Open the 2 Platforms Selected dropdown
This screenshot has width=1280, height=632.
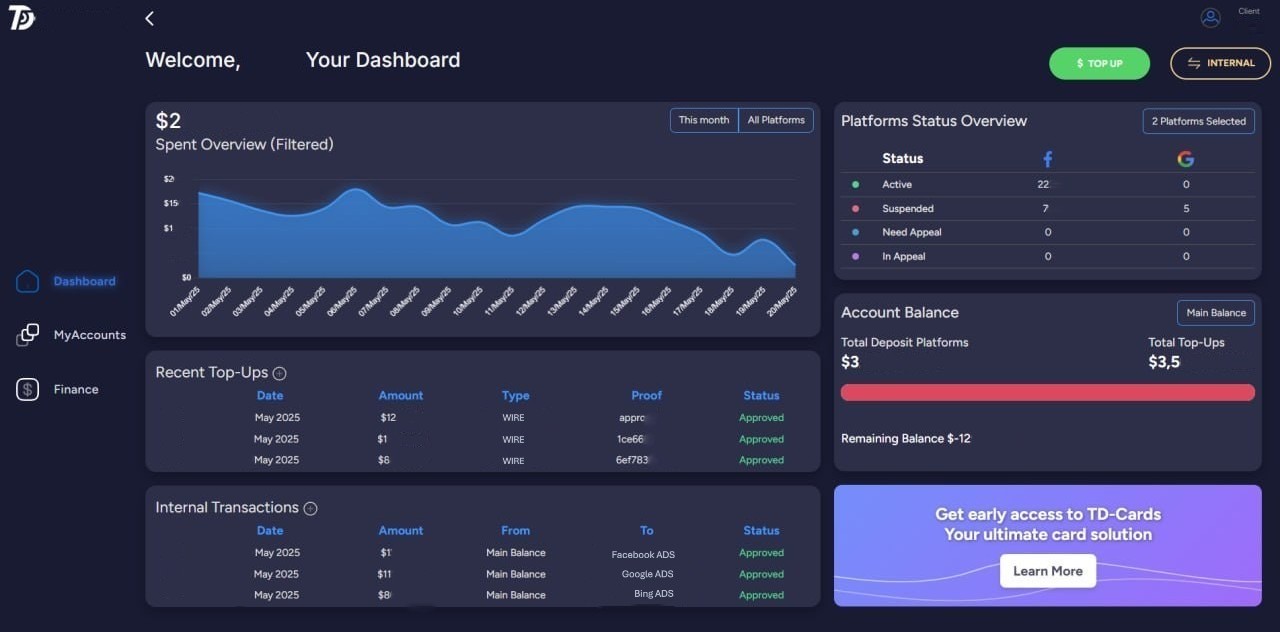tap(1198, 120)
